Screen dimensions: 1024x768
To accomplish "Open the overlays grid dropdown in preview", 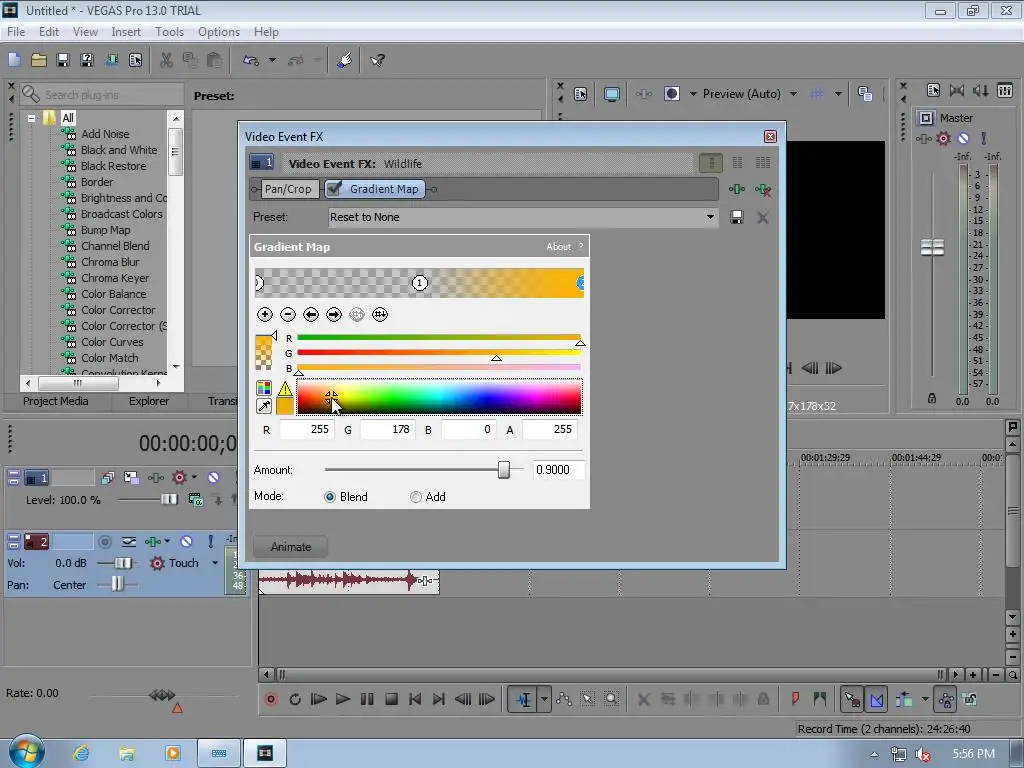I will coord(838,94).
